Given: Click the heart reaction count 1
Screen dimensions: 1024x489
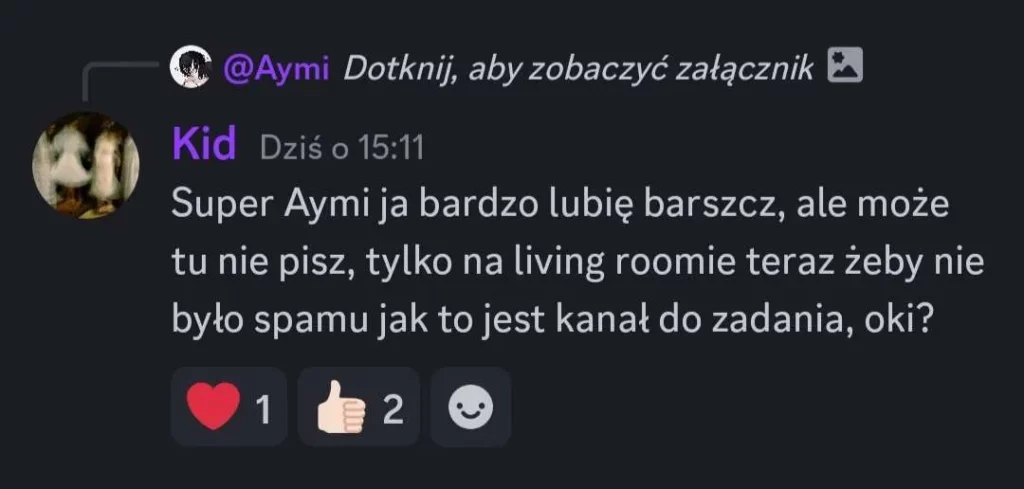Looking at the screenshot, I should (x=263, y=411).
